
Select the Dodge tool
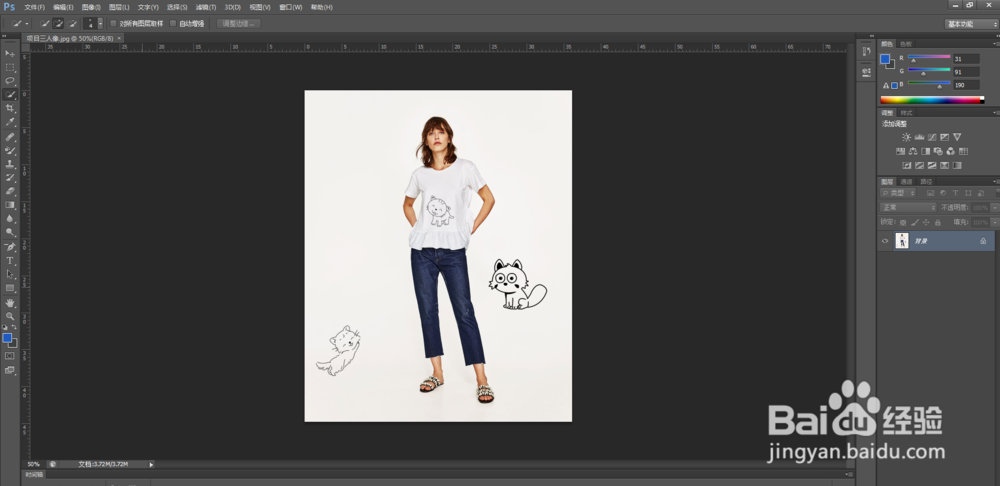(x=10, y=232)
